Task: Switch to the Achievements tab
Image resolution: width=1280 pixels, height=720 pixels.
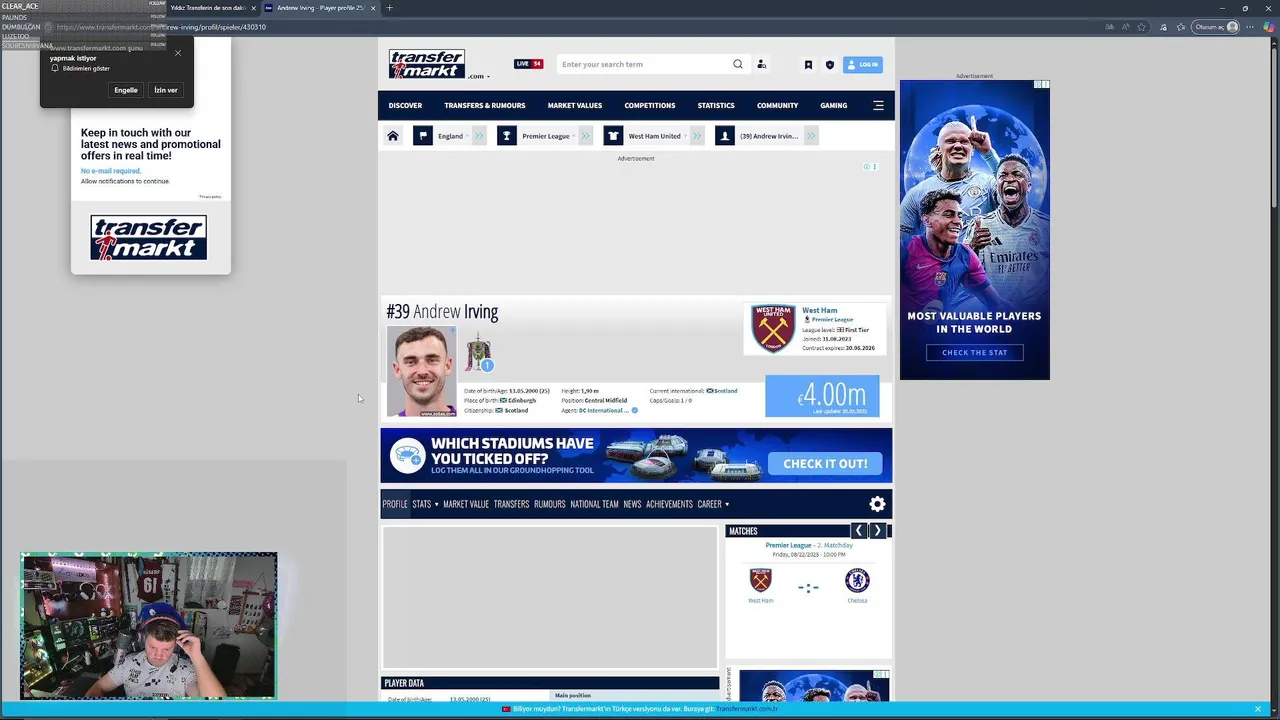Action: coord(669,504)
